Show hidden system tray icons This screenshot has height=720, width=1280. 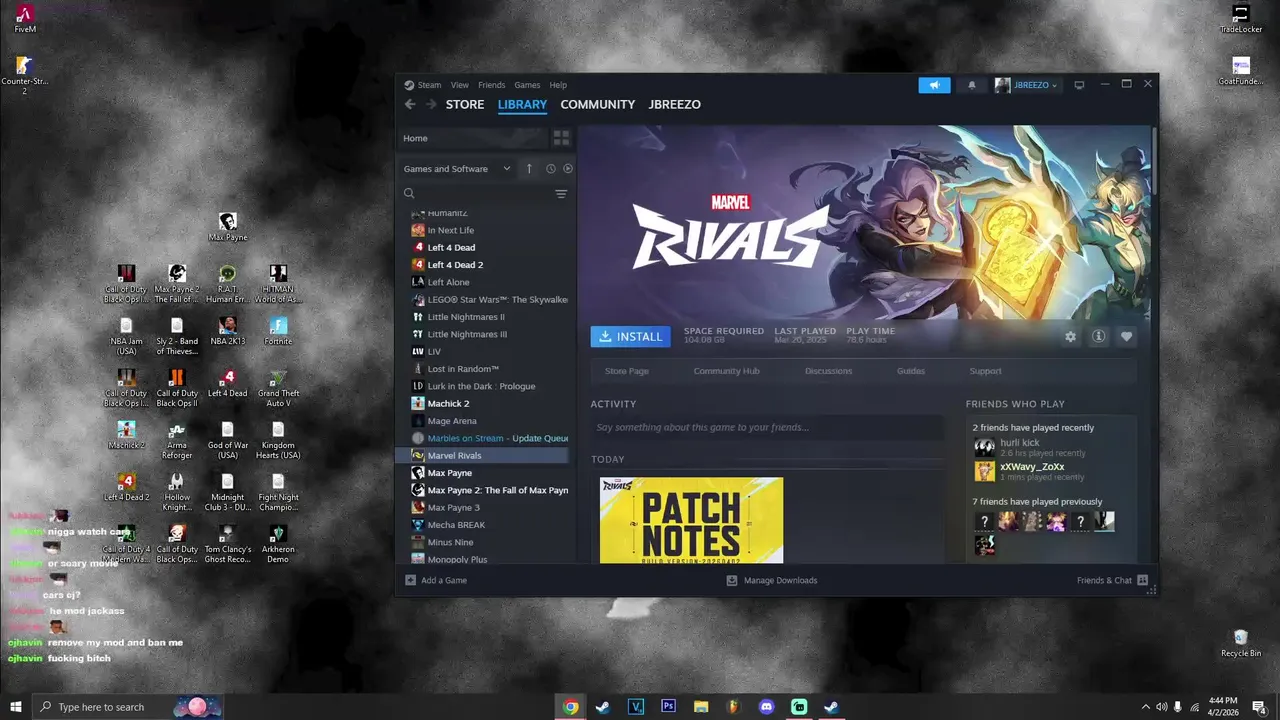click(x=1145, y=707)
